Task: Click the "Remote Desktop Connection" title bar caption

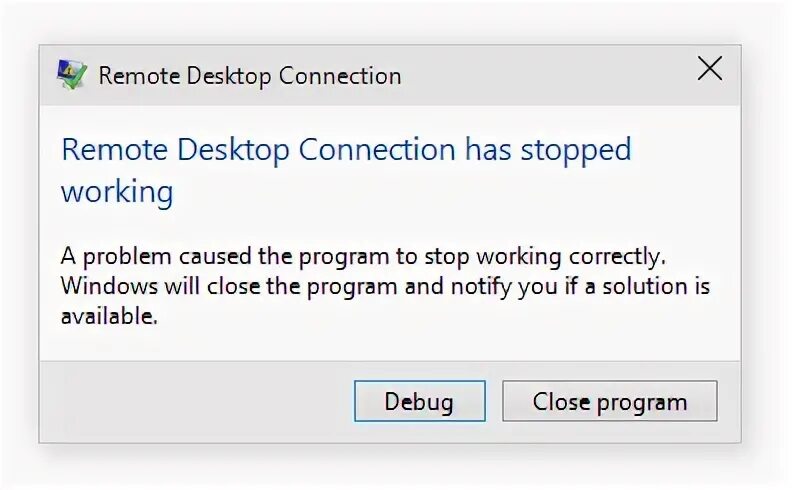Action: click(x=249, y=76)
